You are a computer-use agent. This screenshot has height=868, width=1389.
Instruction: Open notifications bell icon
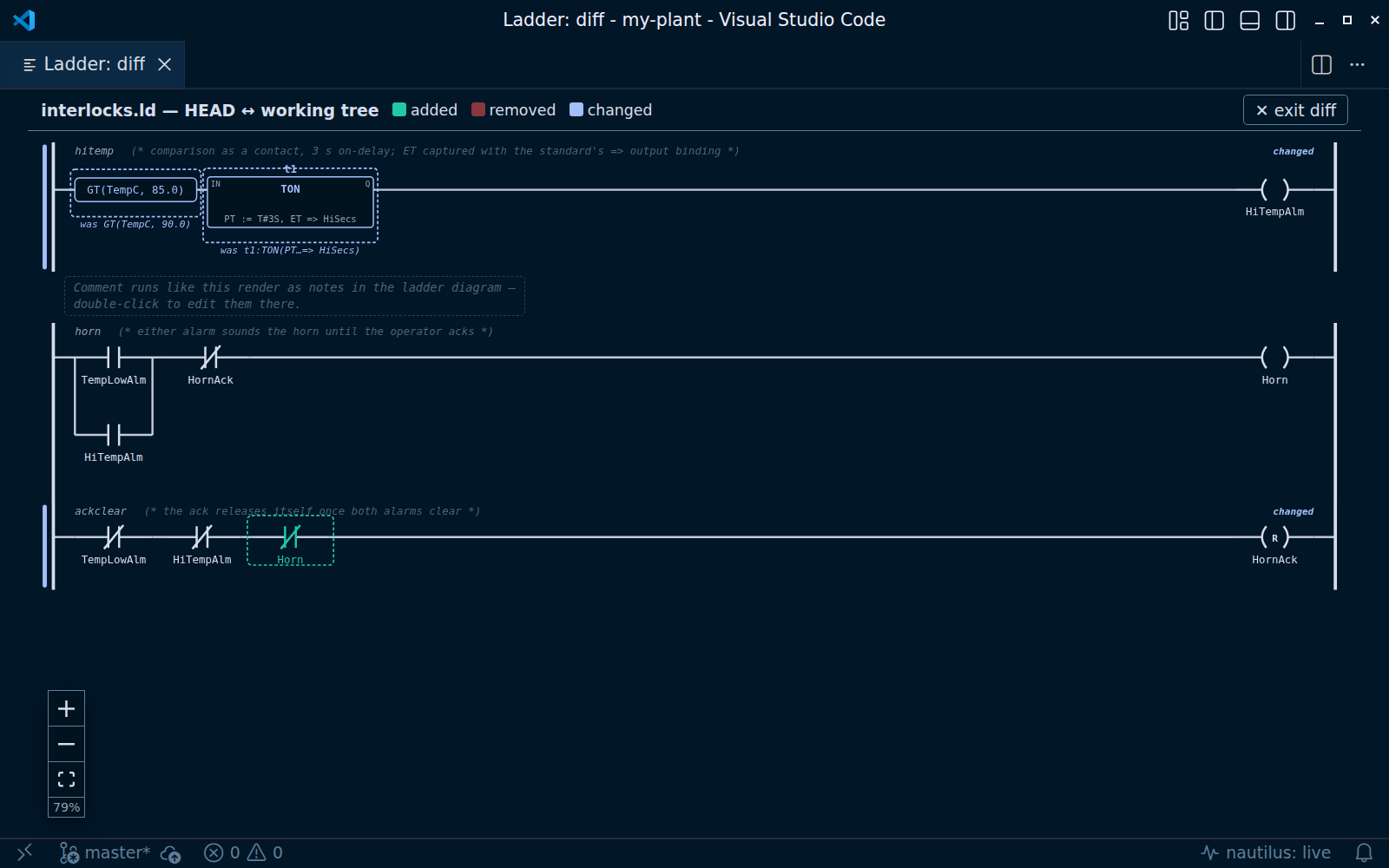tap(1364, 852)
